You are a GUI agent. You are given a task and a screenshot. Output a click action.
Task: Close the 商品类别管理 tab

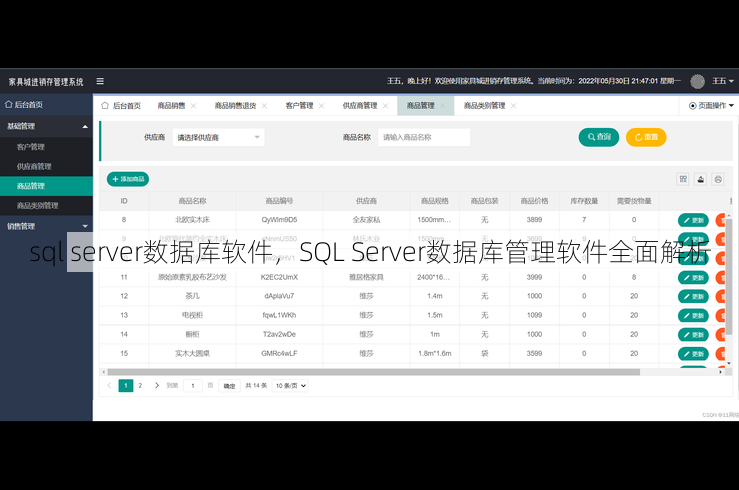(513, 106)
